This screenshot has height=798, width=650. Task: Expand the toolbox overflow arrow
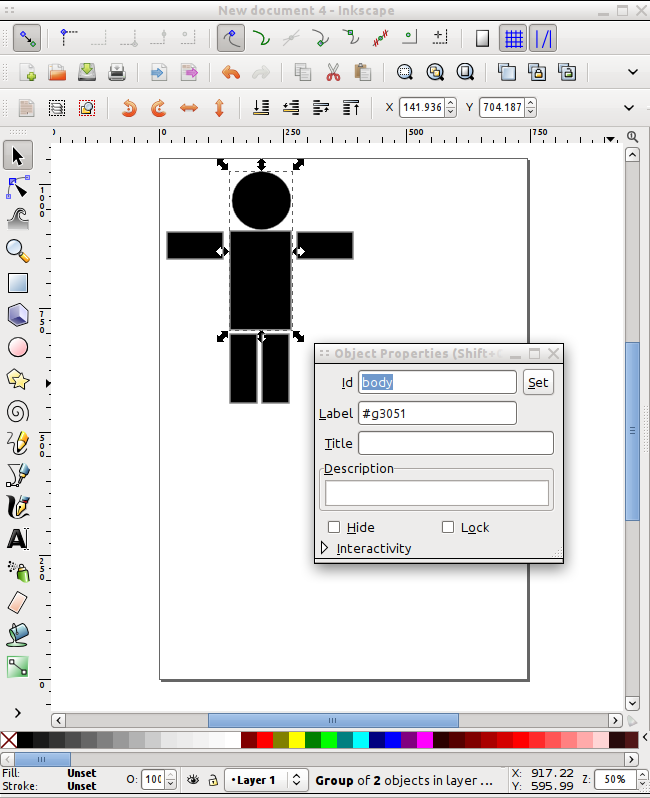coord(18,713)
